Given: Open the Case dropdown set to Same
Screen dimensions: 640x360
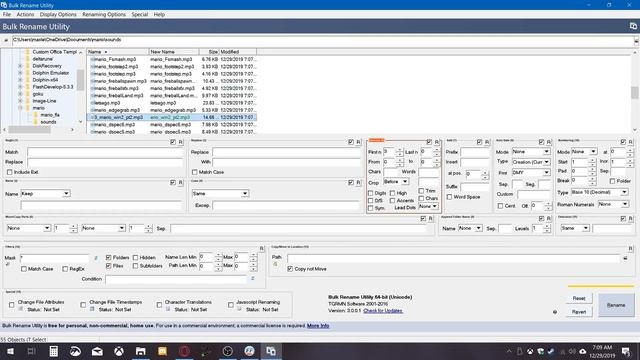Looking at the screenshot, I should tap(220, 193).
